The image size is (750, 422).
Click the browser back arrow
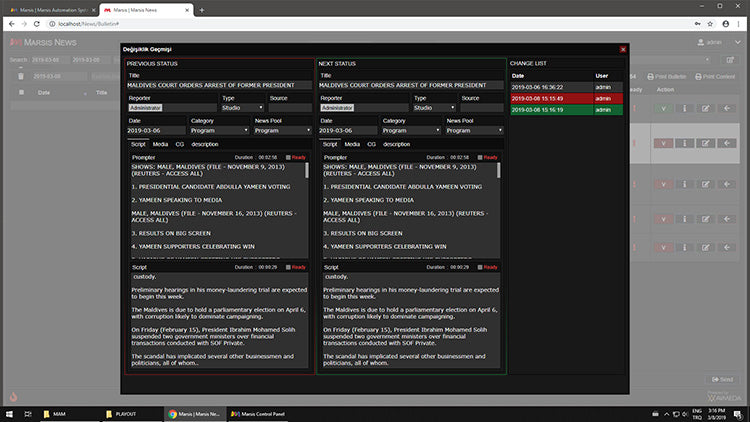(10, 23)
